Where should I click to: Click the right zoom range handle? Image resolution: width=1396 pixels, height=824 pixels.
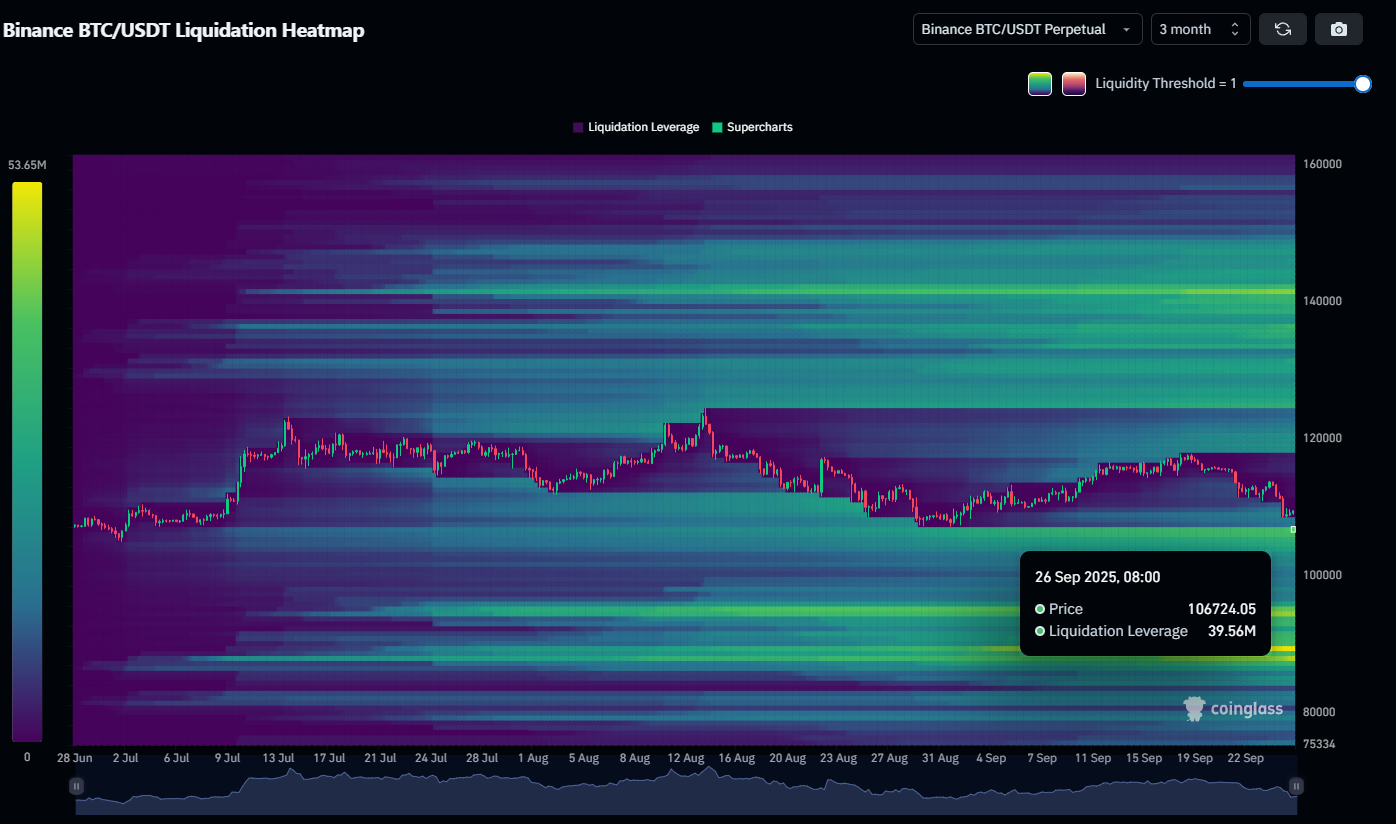tap(1295, 787)
